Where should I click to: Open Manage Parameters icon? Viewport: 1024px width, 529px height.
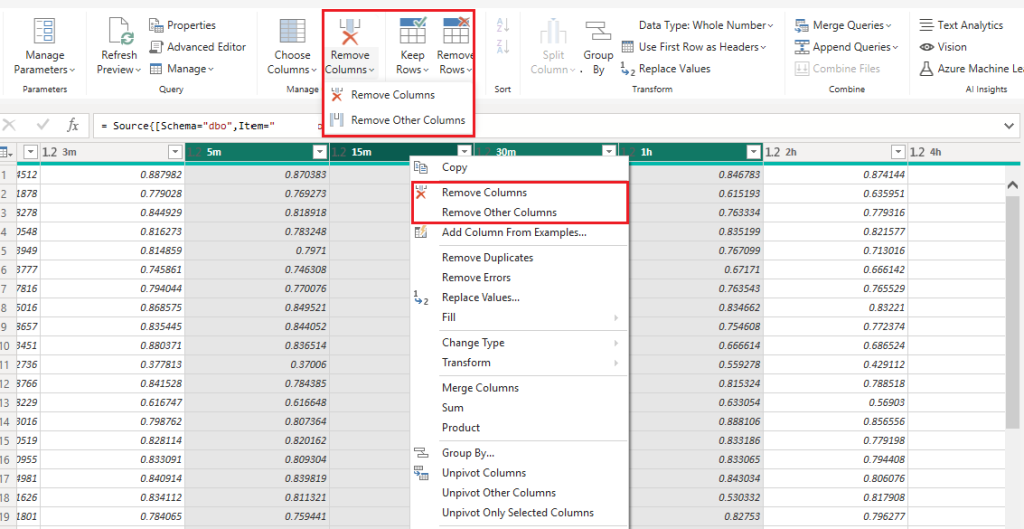click(x=44, y=31)
